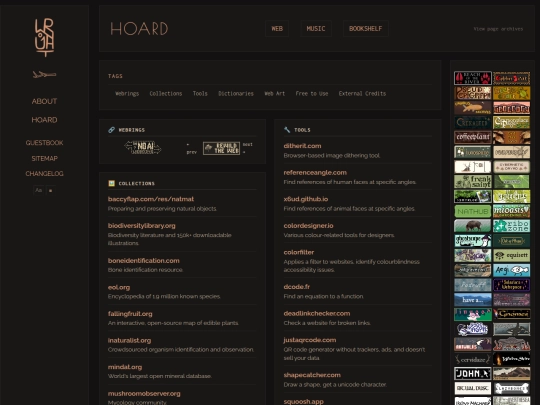Toggle the Aa font switch button
The image size is (540, 405).
pos(39,190)
